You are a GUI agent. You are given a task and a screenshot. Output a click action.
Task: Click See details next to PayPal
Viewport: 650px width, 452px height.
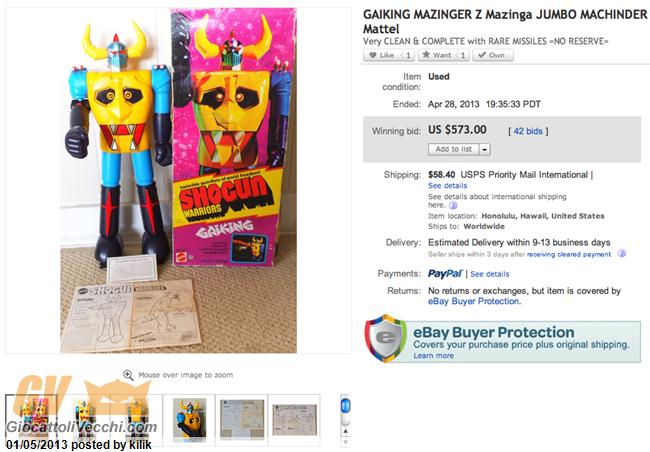tap(490, 274)
